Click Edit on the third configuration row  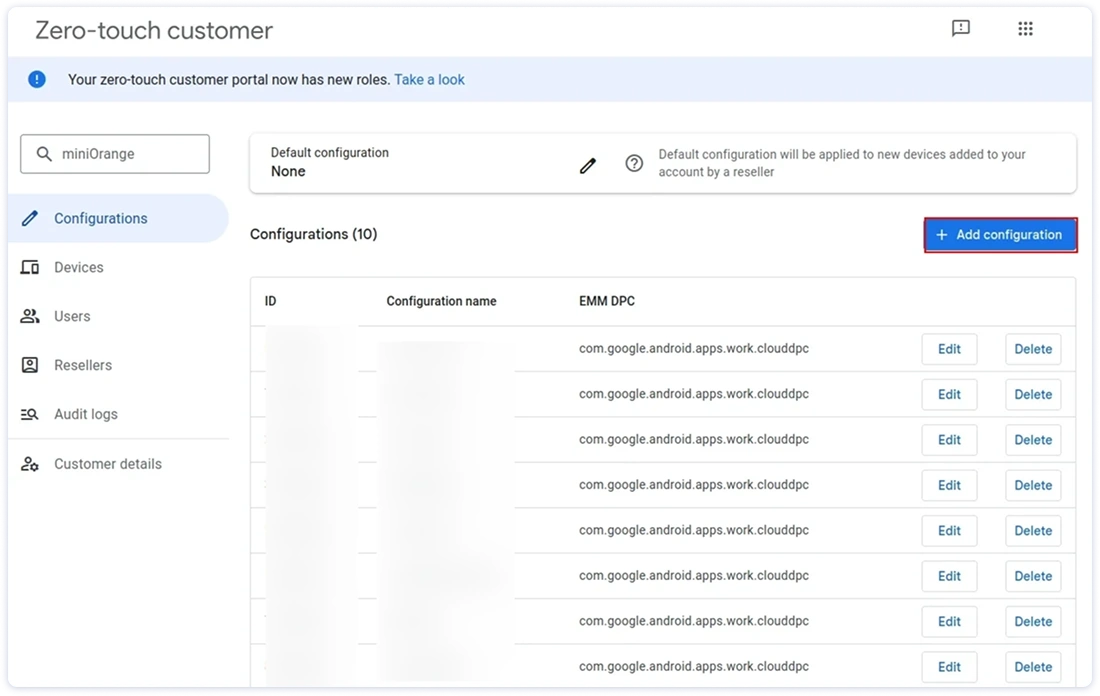(x=949, y=440)
